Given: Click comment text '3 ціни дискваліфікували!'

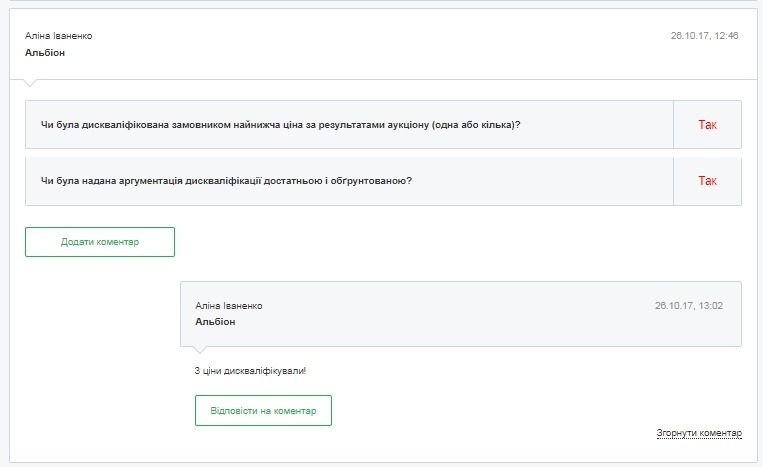Looking at the screenshot, I should click(250, 371).
